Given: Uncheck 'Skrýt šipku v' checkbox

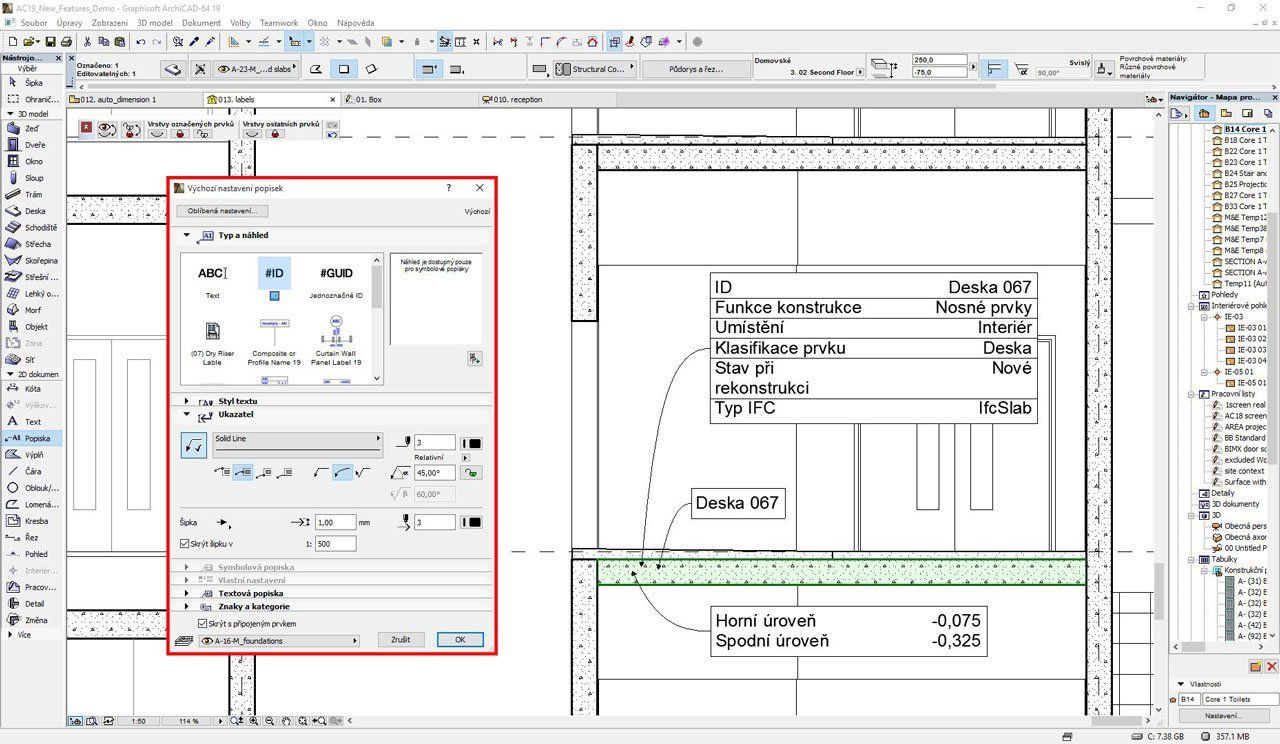Looking at the screenshot, I should point(184,544).
